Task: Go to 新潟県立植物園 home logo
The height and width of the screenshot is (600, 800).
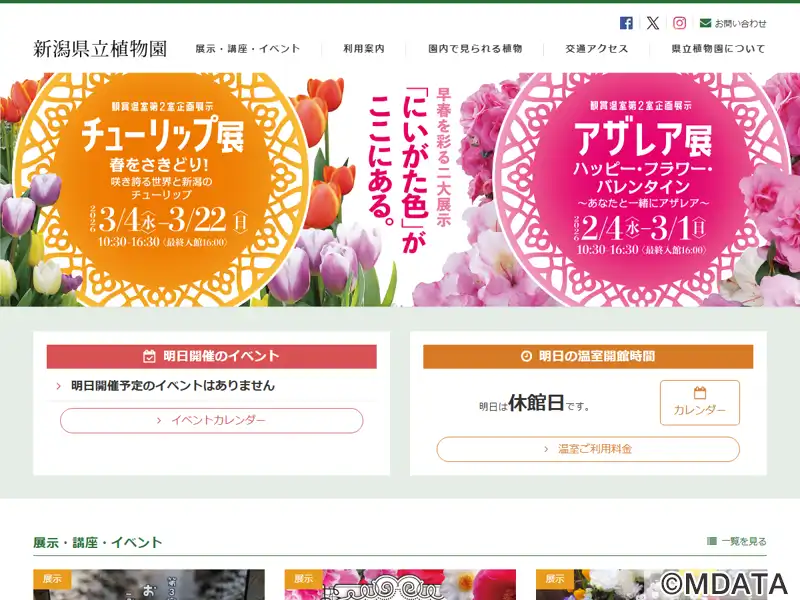Action: pyautogui.click(x=100, y=49)
